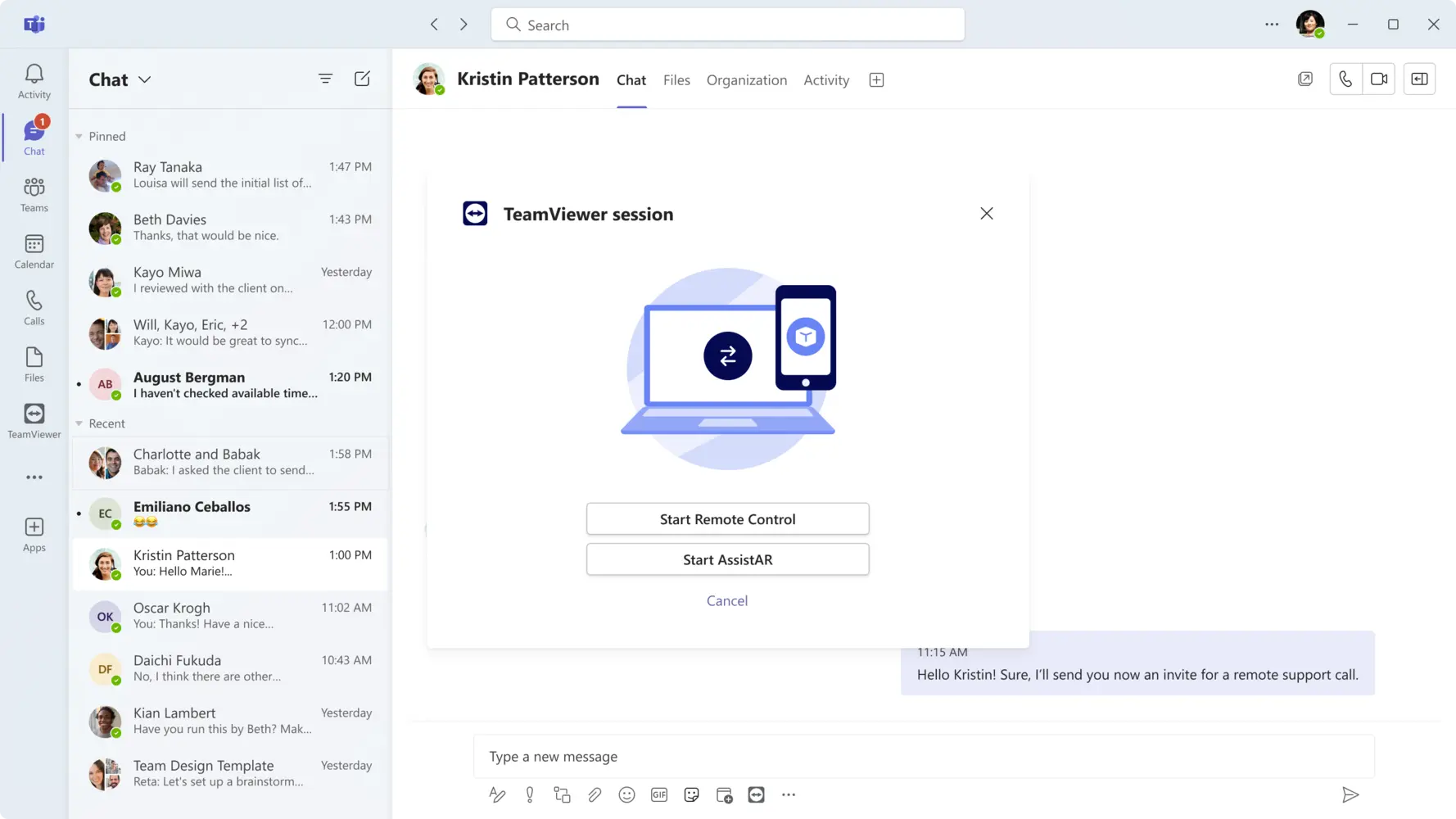Go back with navigation arrow
This screenshot has width=1456, height=819.
pyautogui.click(x=434, y=25)
